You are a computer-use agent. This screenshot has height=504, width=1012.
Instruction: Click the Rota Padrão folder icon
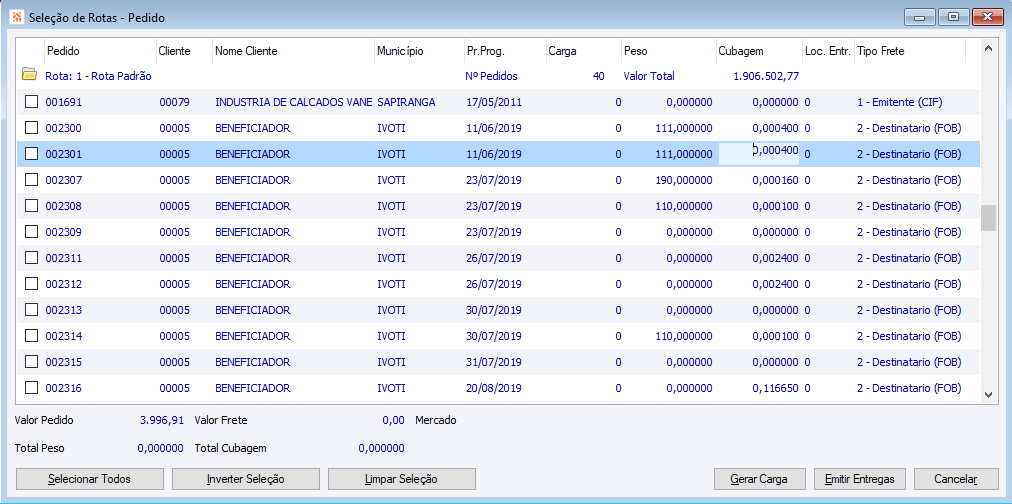[x=28, y=75]
